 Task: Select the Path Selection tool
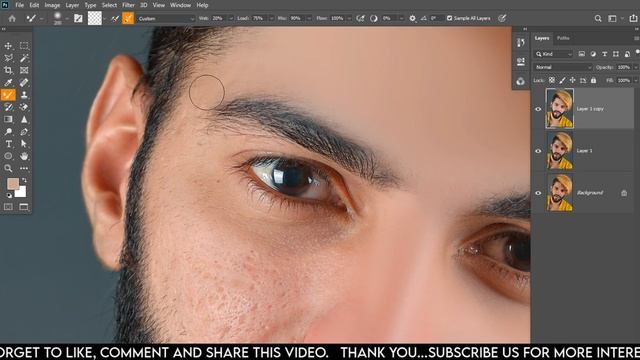(x=24, y=144)
